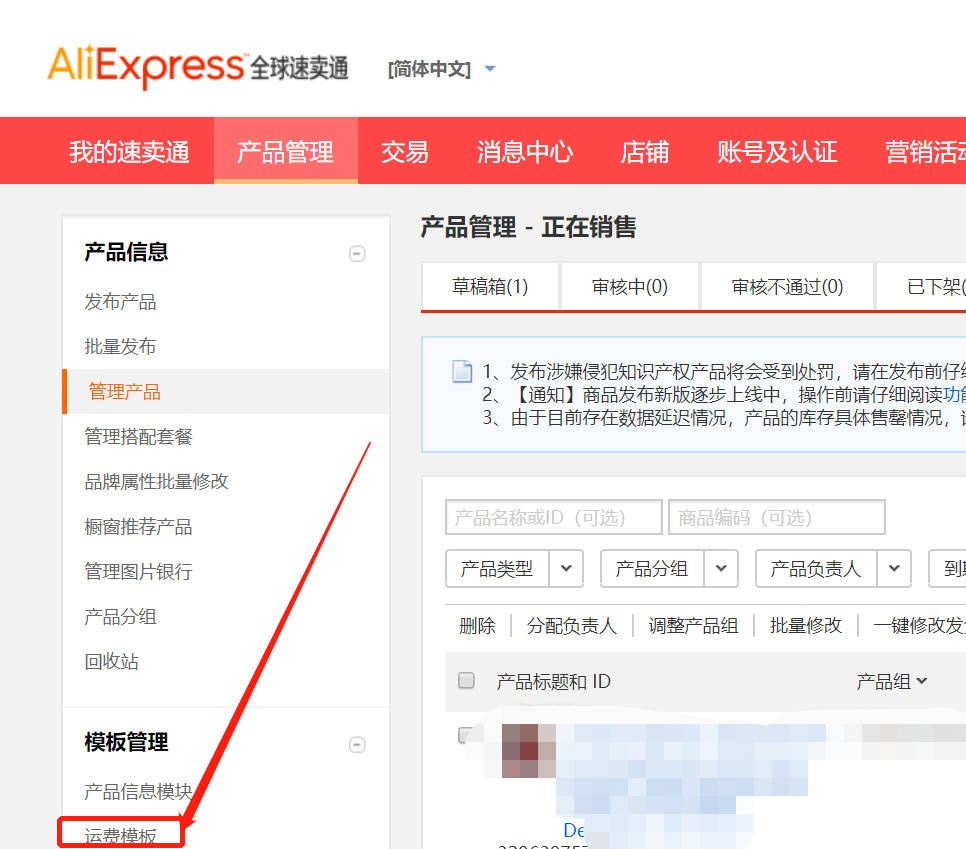The width and height of the screenshot is (966, 849).
Task: Click the 产品名称或ID search field
Action: click(553, 518)
